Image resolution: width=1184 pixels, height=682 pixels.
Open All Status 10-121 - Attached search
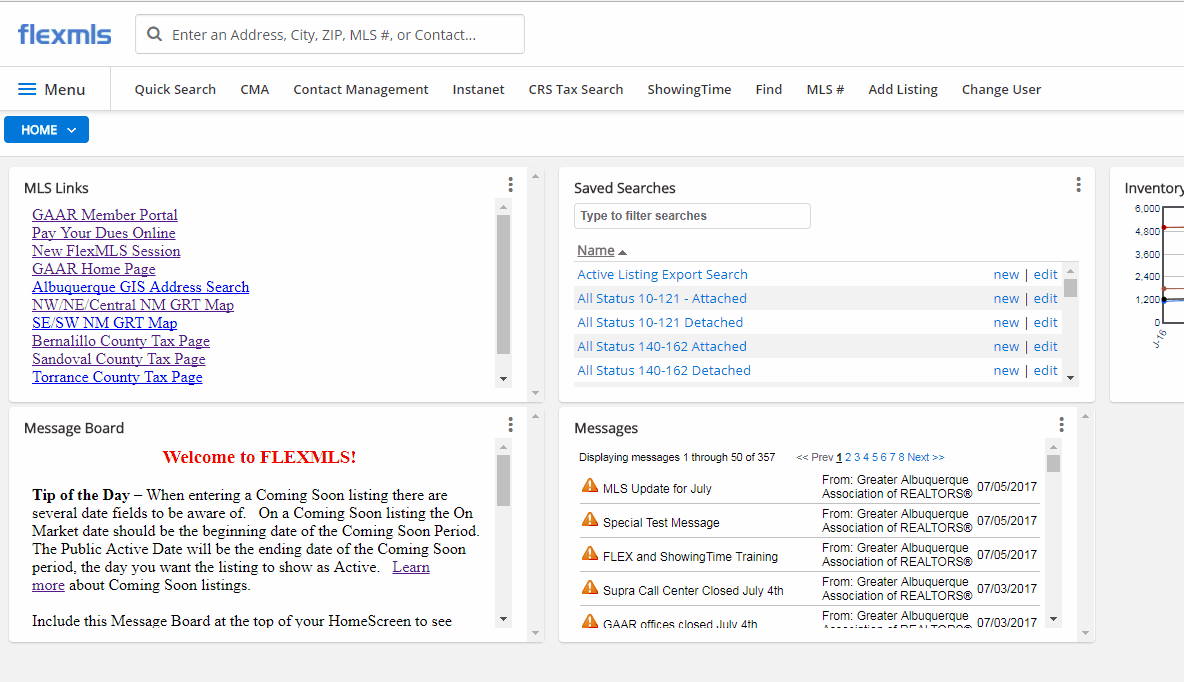(661, 298)
